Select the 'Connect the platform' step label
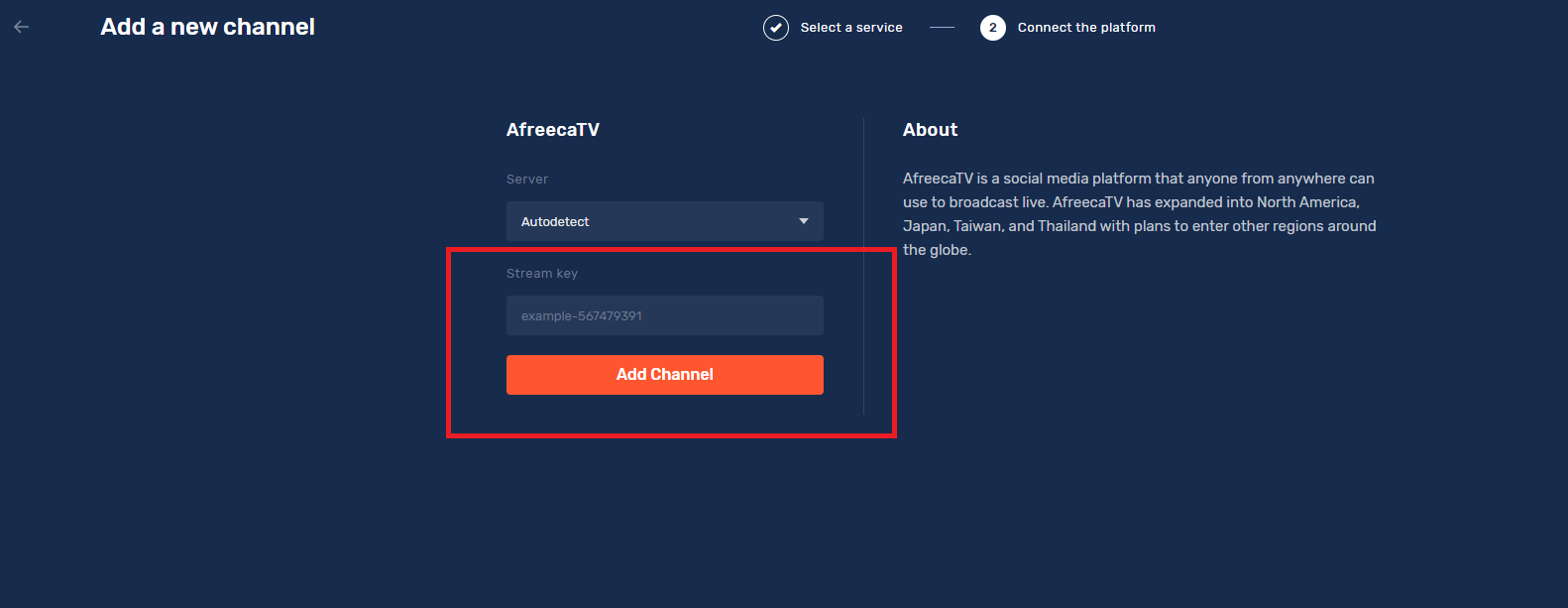1568x608 pixels. click(x=1086, y=28)
